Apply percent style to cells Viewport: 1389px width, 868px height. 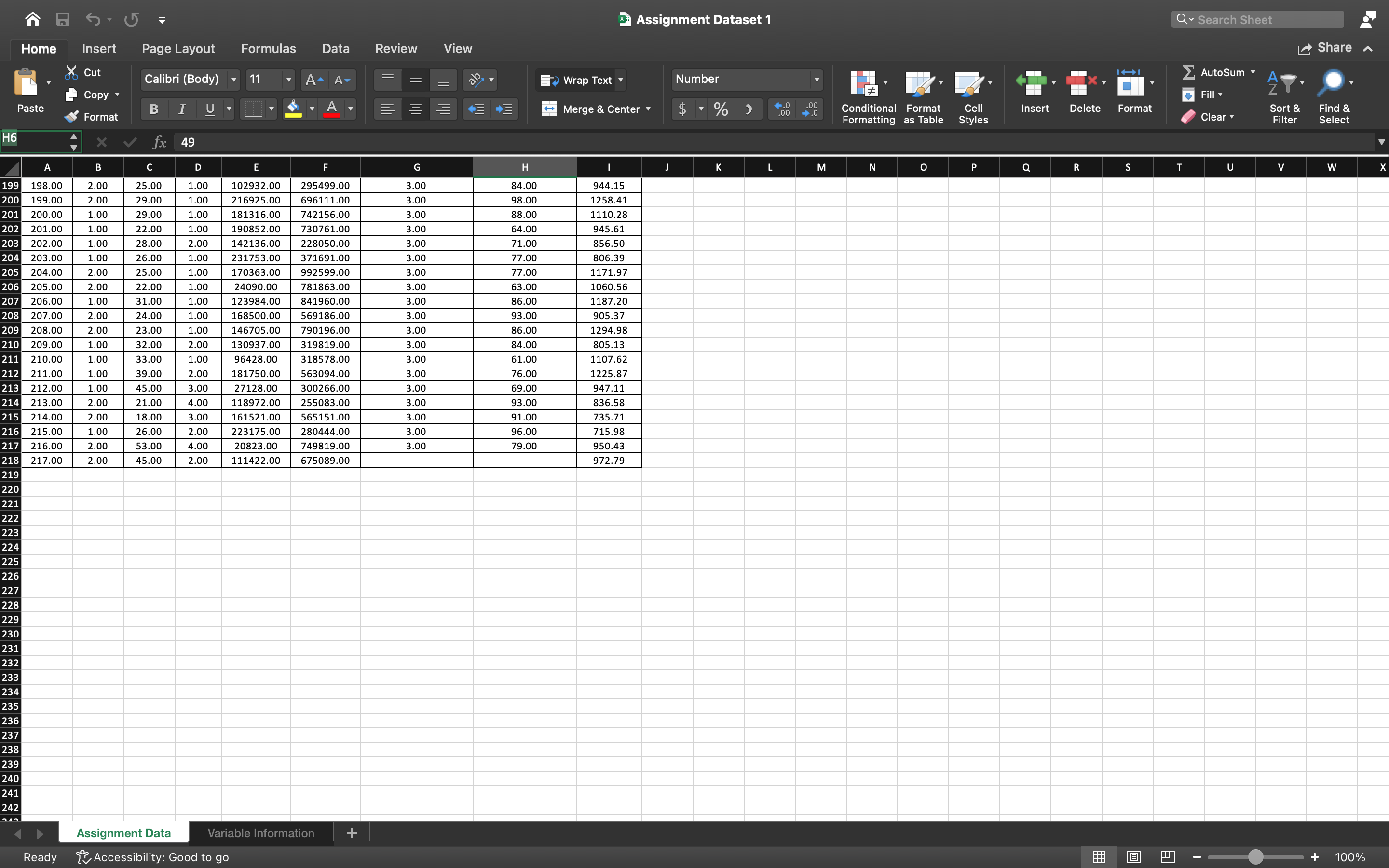pyautogui.click(x=721, y=108)
